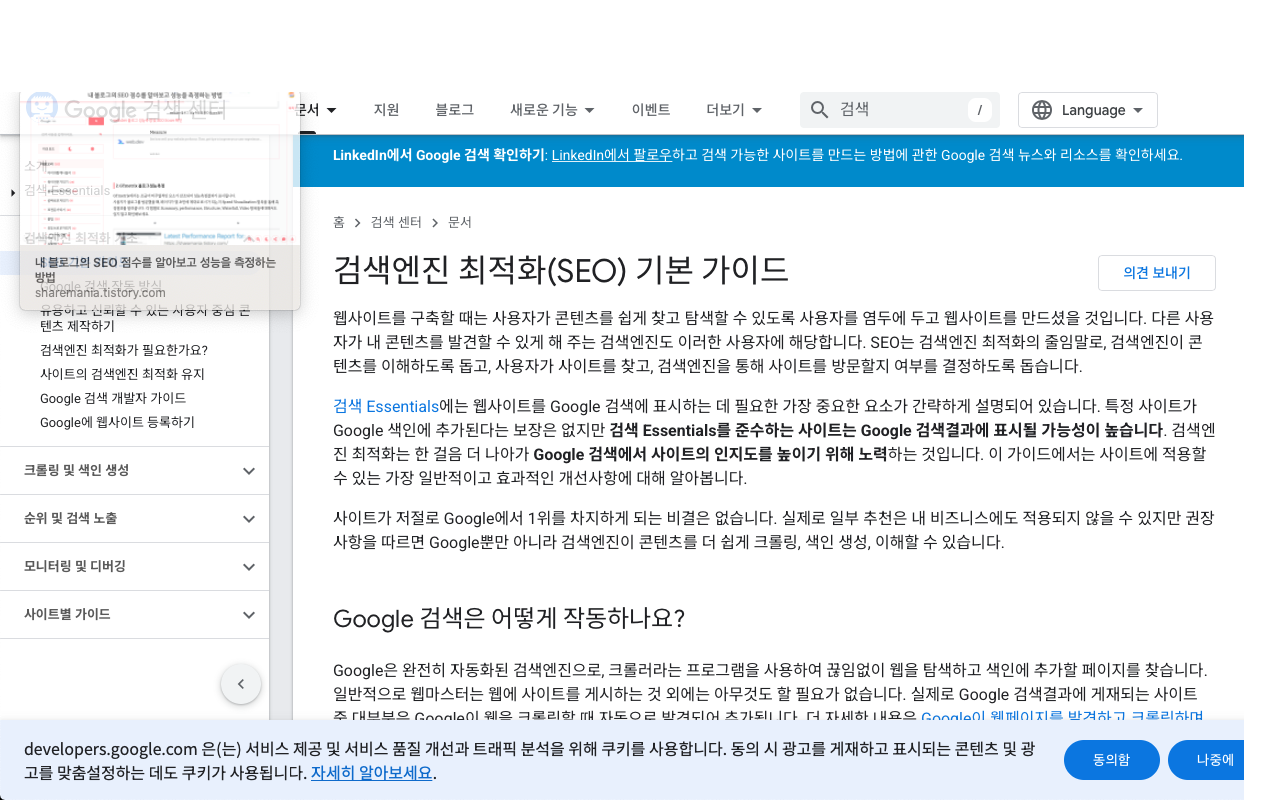Click the 홈 breadcrumb link
This screenshot has width=1280, height=800.
pyautogui.click(x=339, y=222)
